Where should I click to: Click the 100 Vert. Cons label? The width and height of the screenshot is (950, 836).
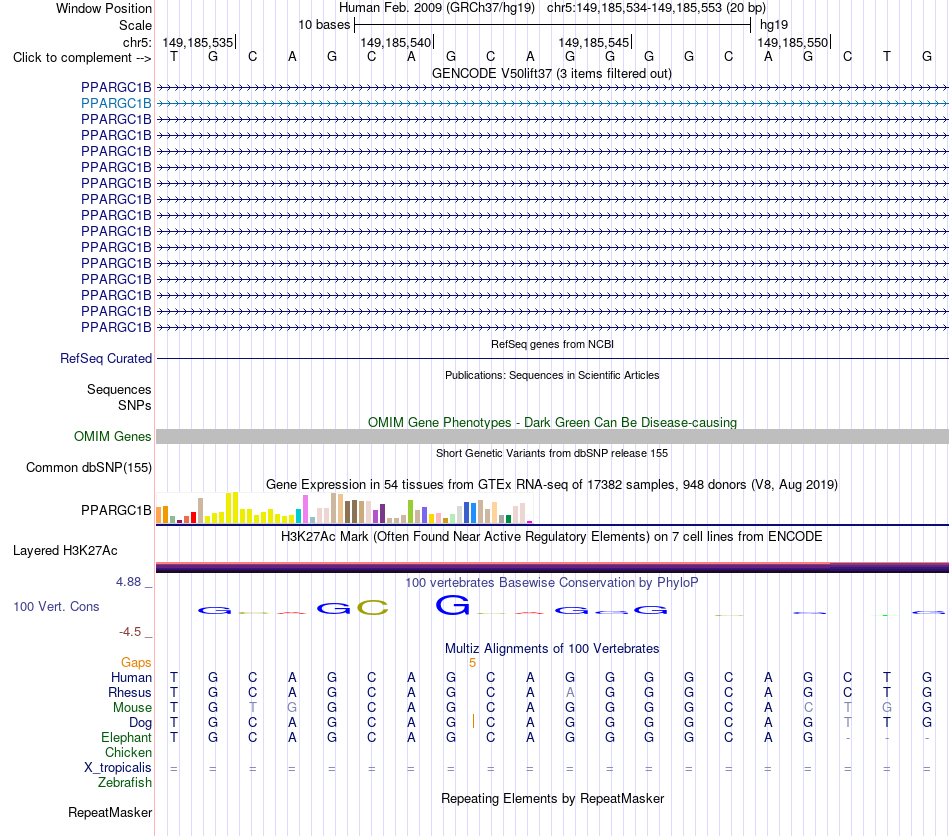(x=56, y=606)
